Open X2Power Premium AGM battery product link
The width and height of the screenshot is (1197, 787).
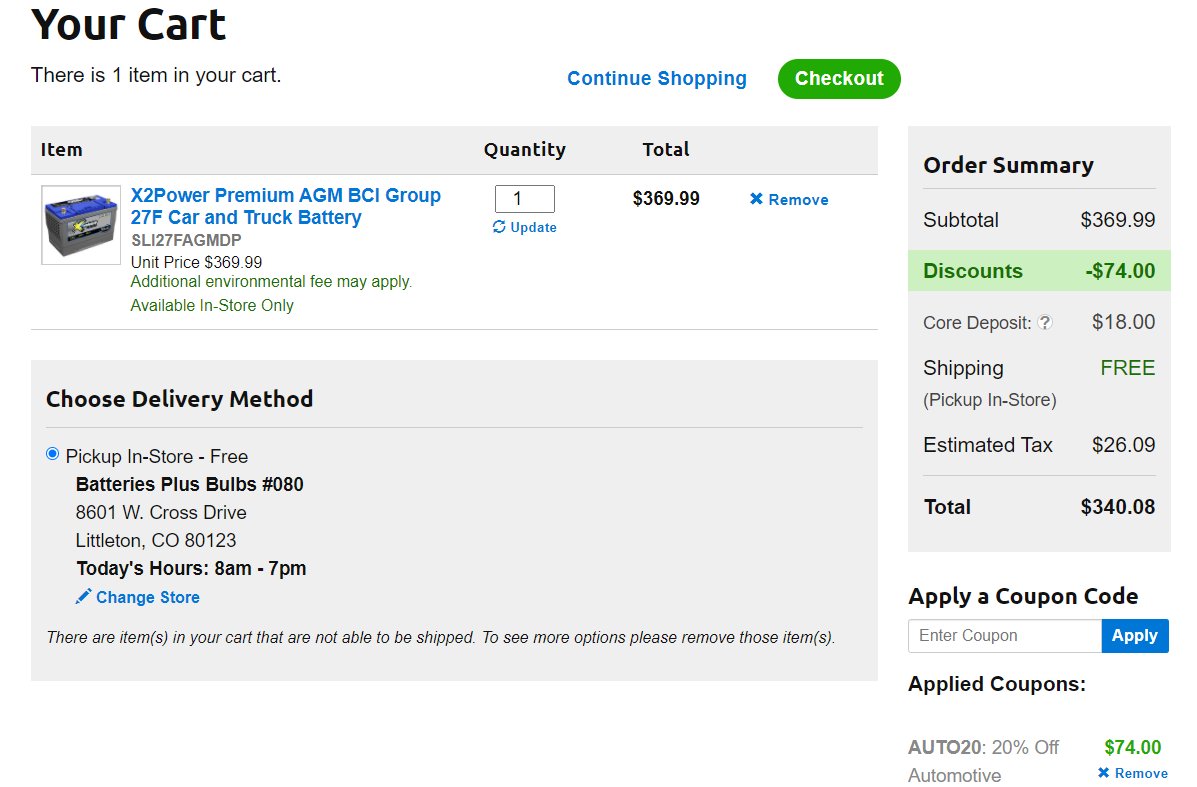(x=286, y=206)
